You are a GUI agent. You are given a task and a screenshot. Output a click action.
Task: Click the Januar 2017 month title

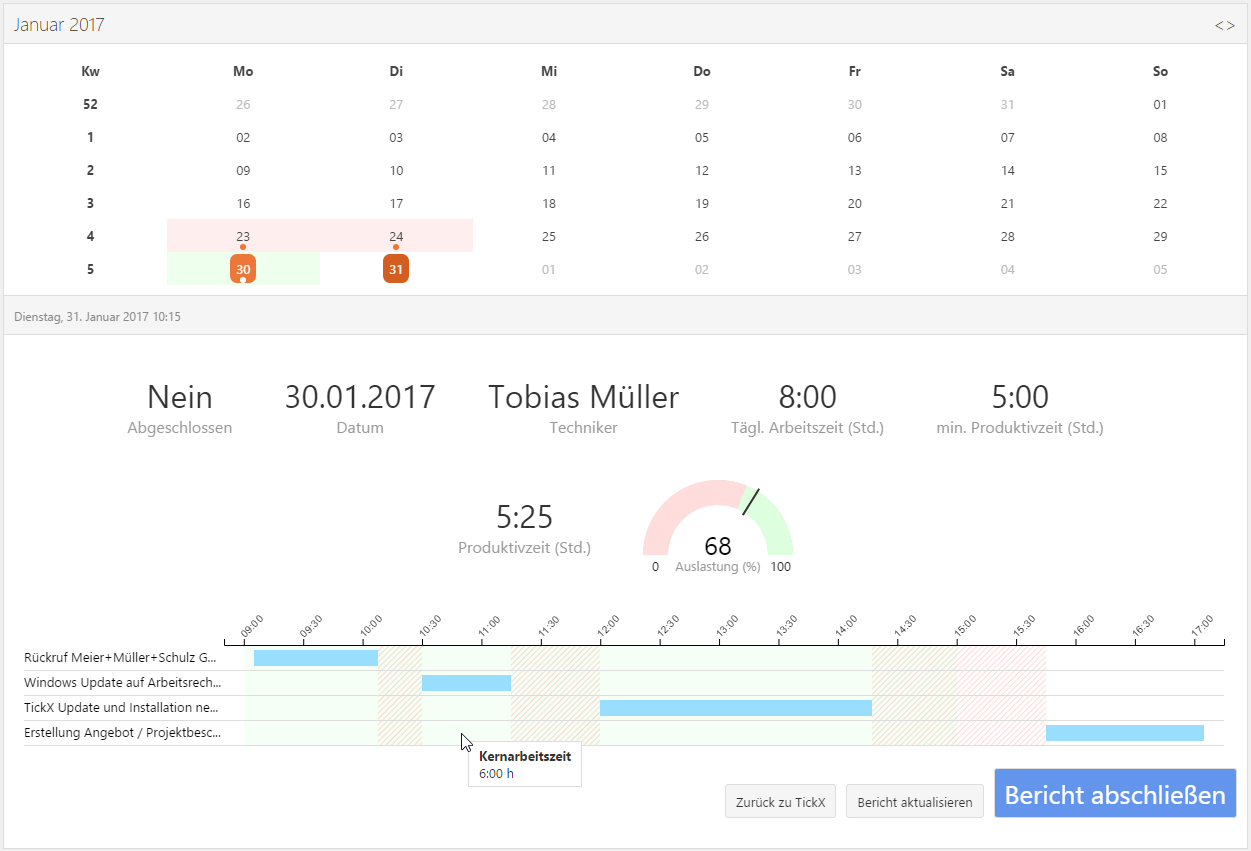coord(59,25)
